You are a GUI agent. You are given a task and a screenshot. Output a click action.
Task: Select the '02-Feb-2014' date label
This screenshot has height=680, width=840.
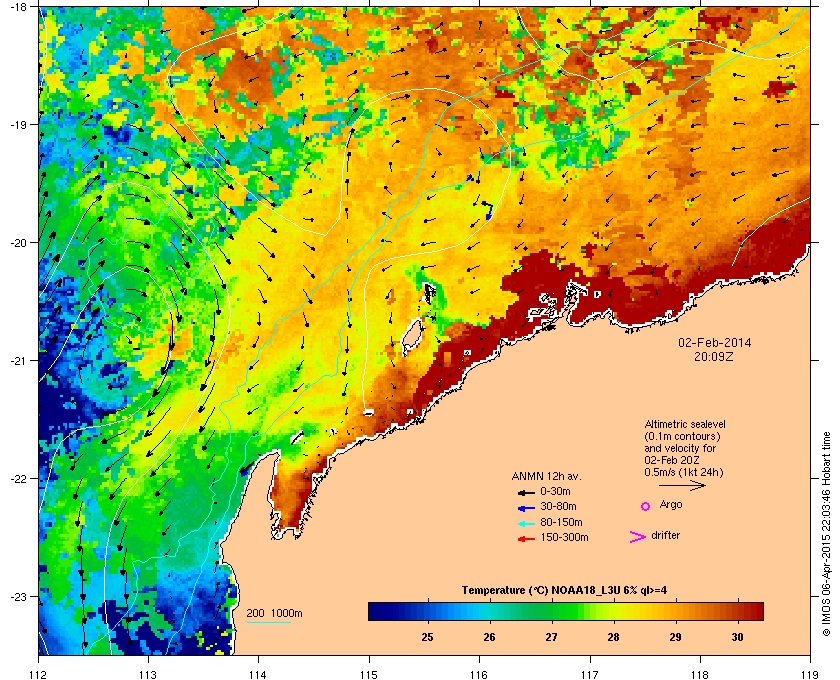(x=715, y=343)
